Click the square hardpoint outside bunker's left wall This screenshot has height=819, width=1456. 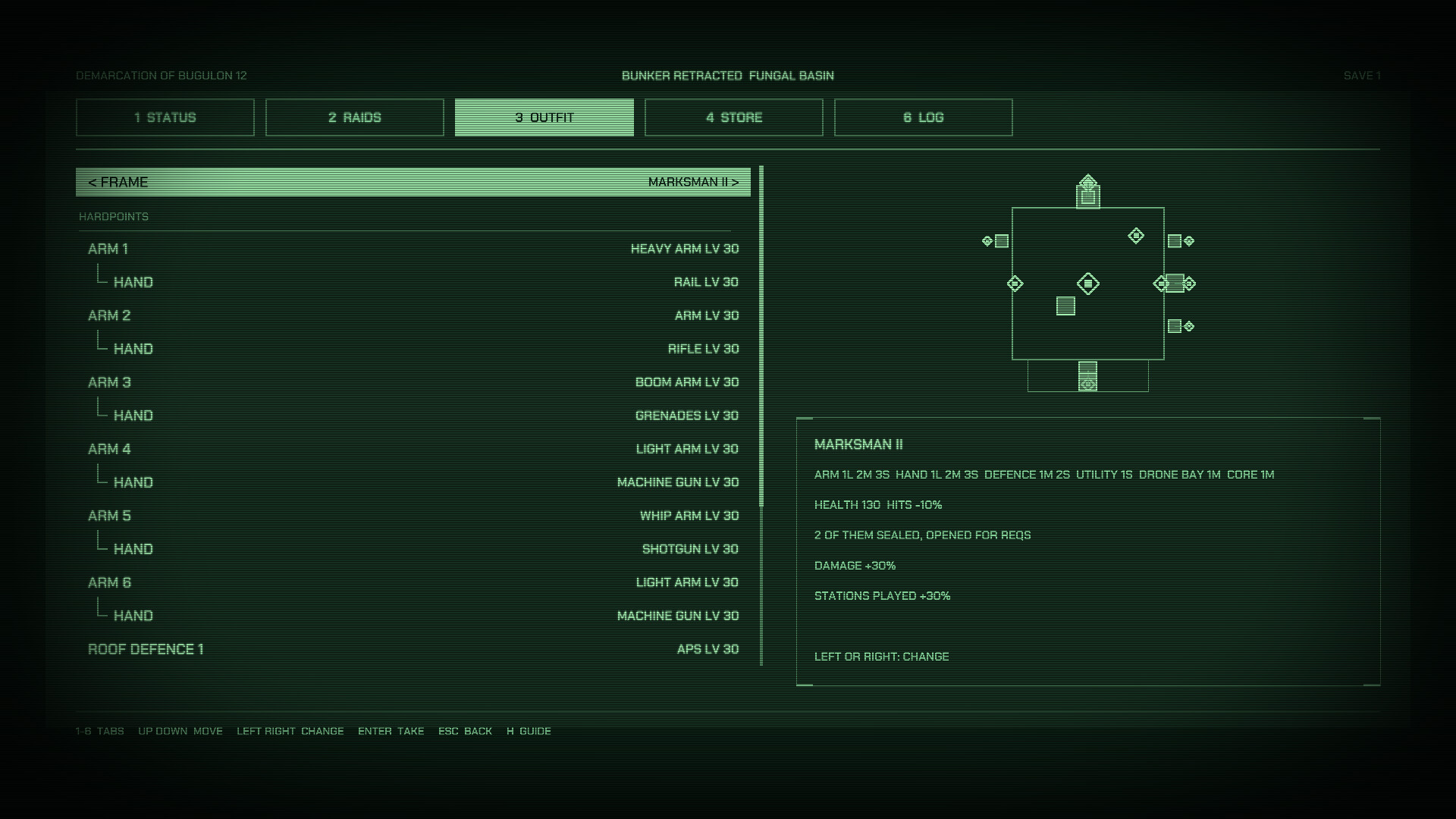click(1002, 241)
